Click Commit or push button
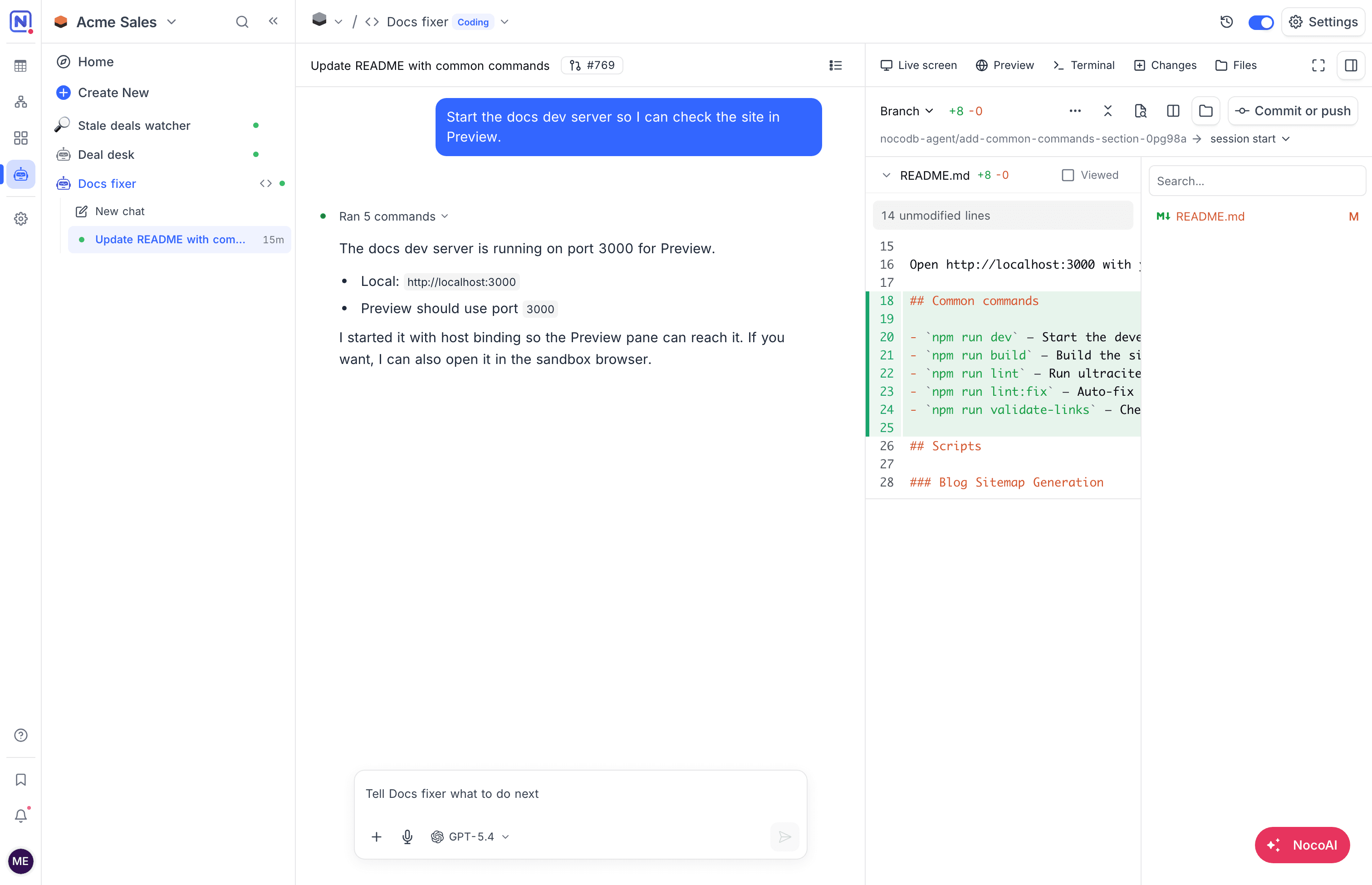Viewport: 1372px width, 885px height. (1293, 111)
